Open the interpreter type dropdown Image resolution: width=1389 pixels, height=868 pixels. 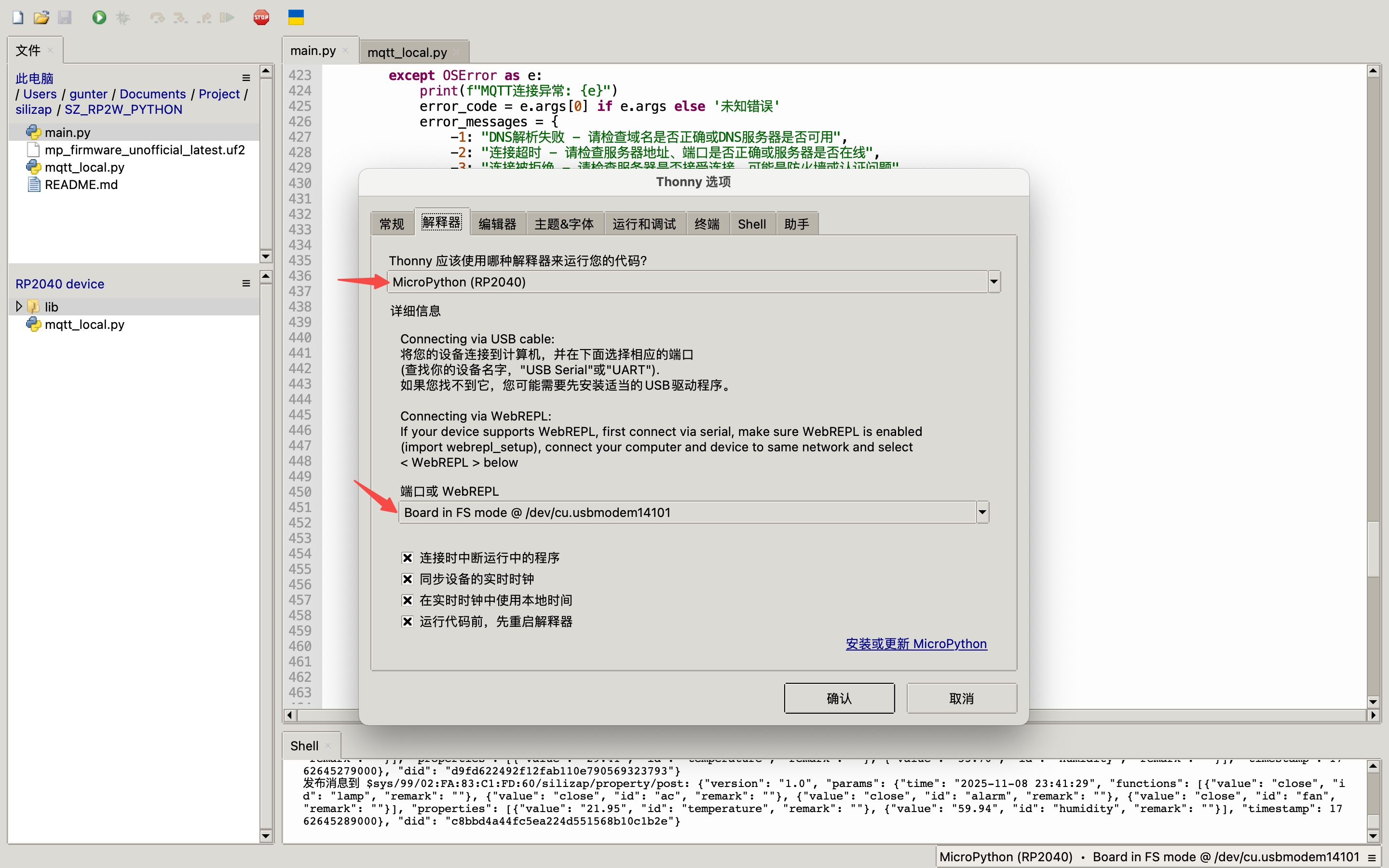993,281
